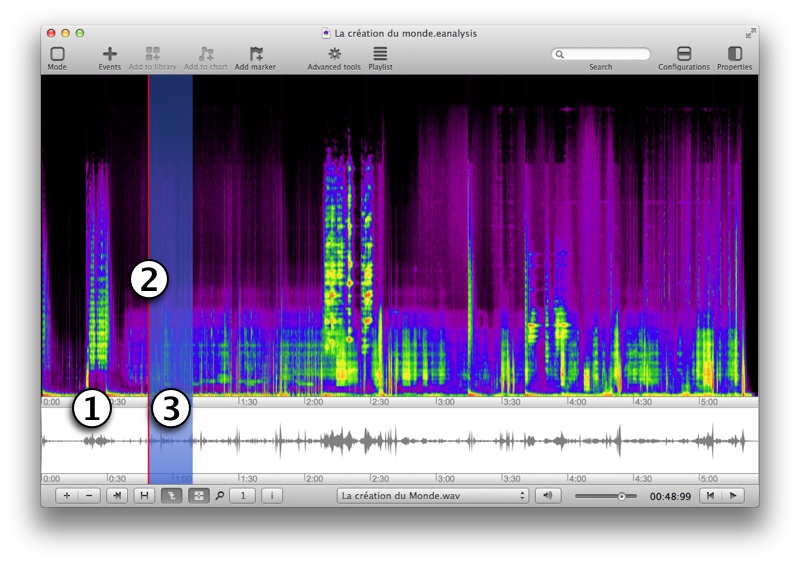The width and height of the screenshot is (800, 564).
Task: Click the zoom out minus button
Action: [89, 496]
